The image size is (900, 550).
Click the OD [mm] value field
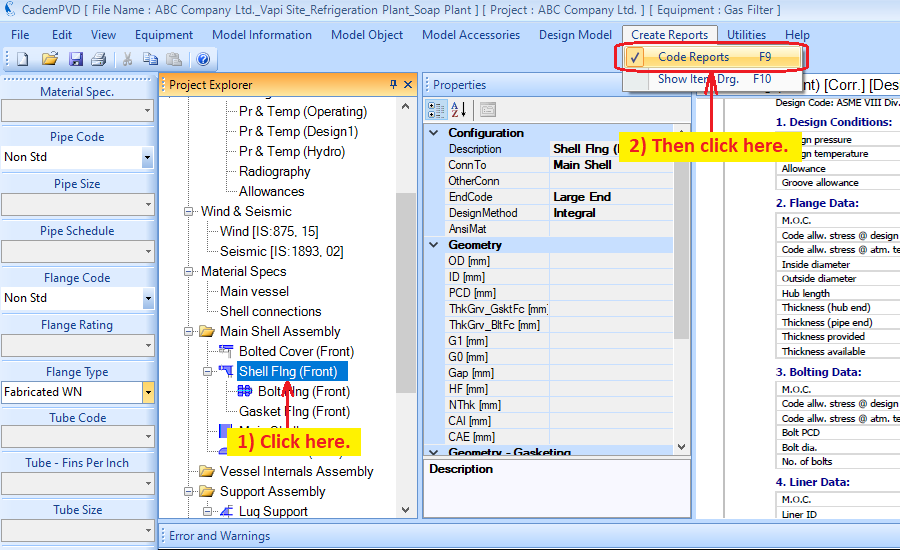tap(611, 261)
